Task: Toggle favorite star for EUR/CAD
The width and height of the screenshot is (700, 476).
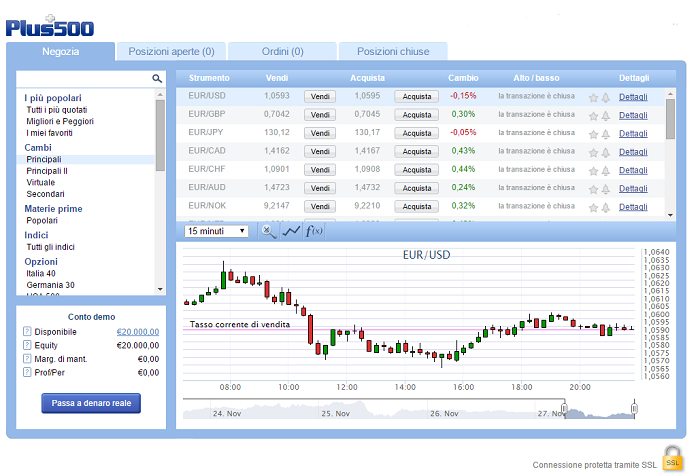Action: click(593, 152)
